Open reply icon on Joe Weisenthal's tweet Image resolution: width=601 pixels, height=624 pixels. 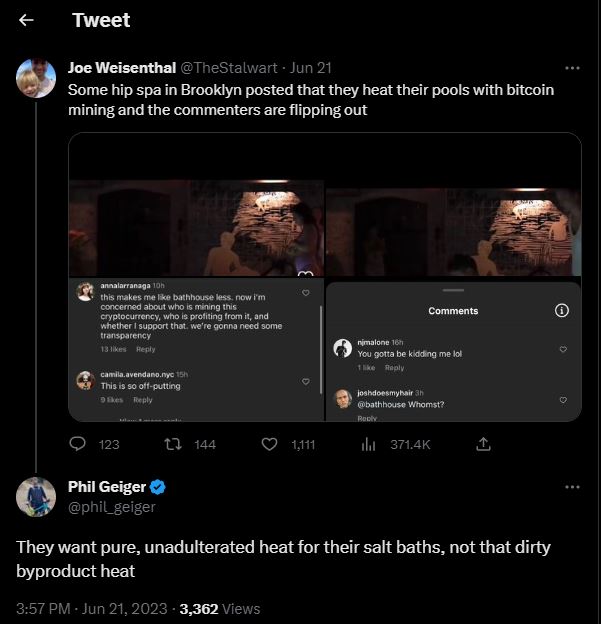(79, 444)
